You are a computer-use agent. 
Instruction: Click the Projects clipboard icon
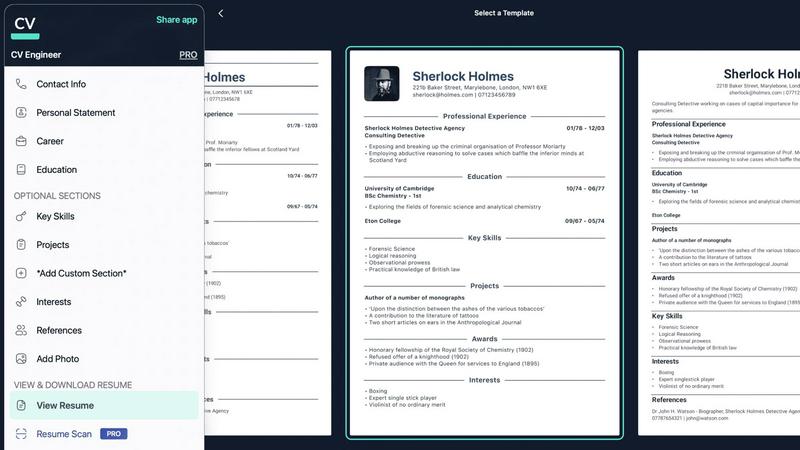21,245
